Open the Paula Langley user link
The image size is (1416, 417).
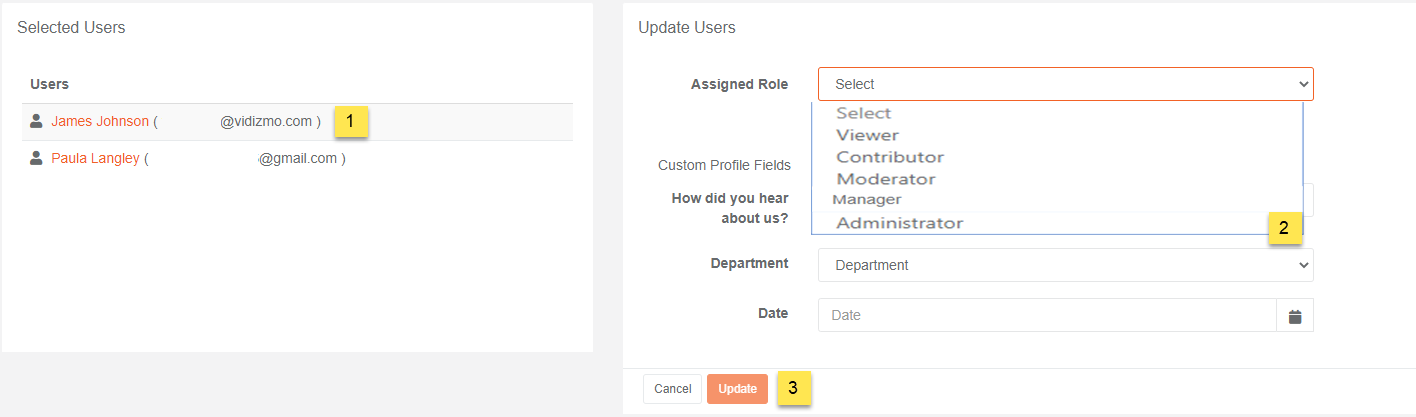(x=95, y=158)
